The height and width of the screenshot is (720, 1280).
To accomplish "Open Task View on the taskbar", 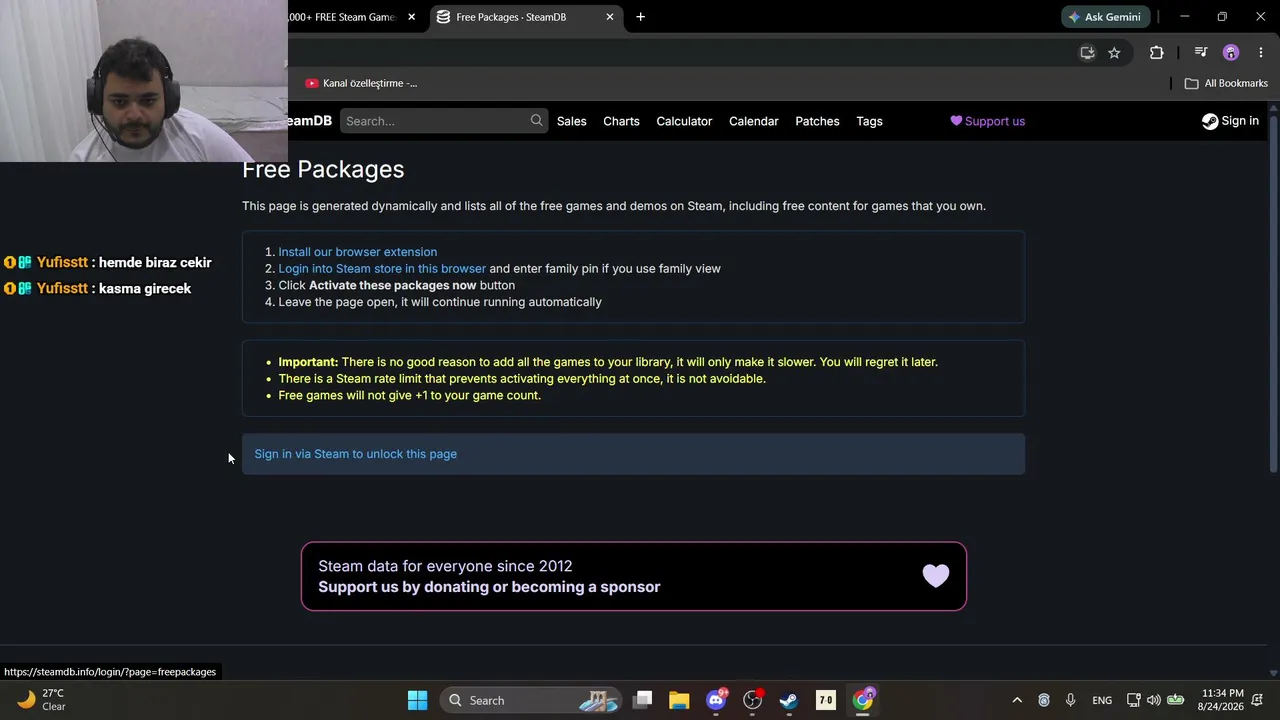I will click(x=643, y=700).
